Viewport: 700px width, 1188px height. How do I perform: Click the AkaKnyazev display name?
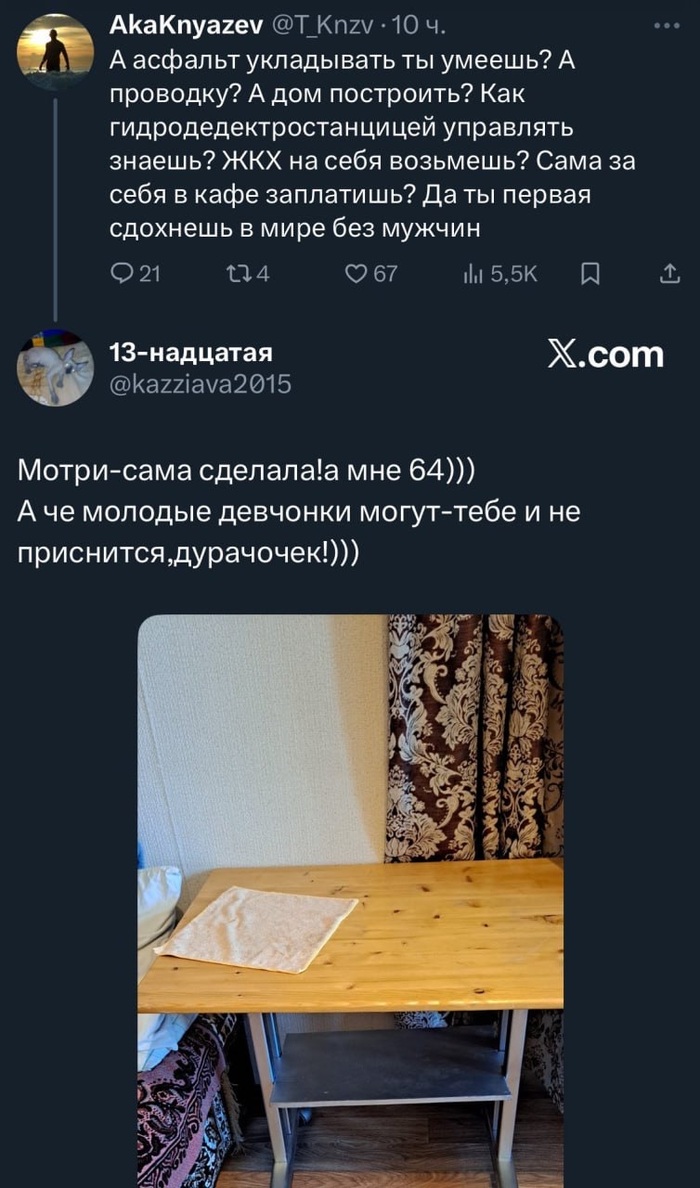point(186,27)
